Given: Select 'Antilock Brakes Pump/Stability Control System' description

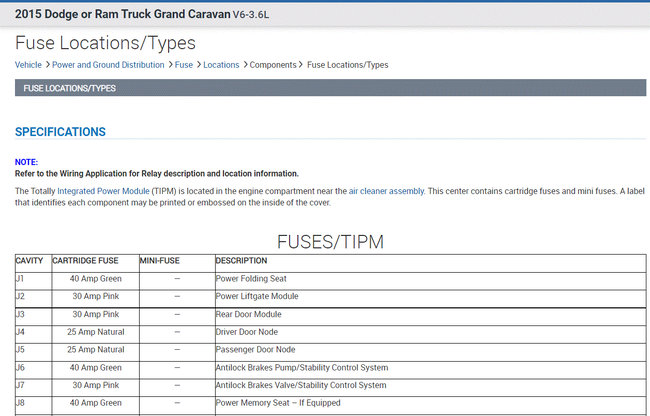Looking at the screenshot, I should click(302, 368).
